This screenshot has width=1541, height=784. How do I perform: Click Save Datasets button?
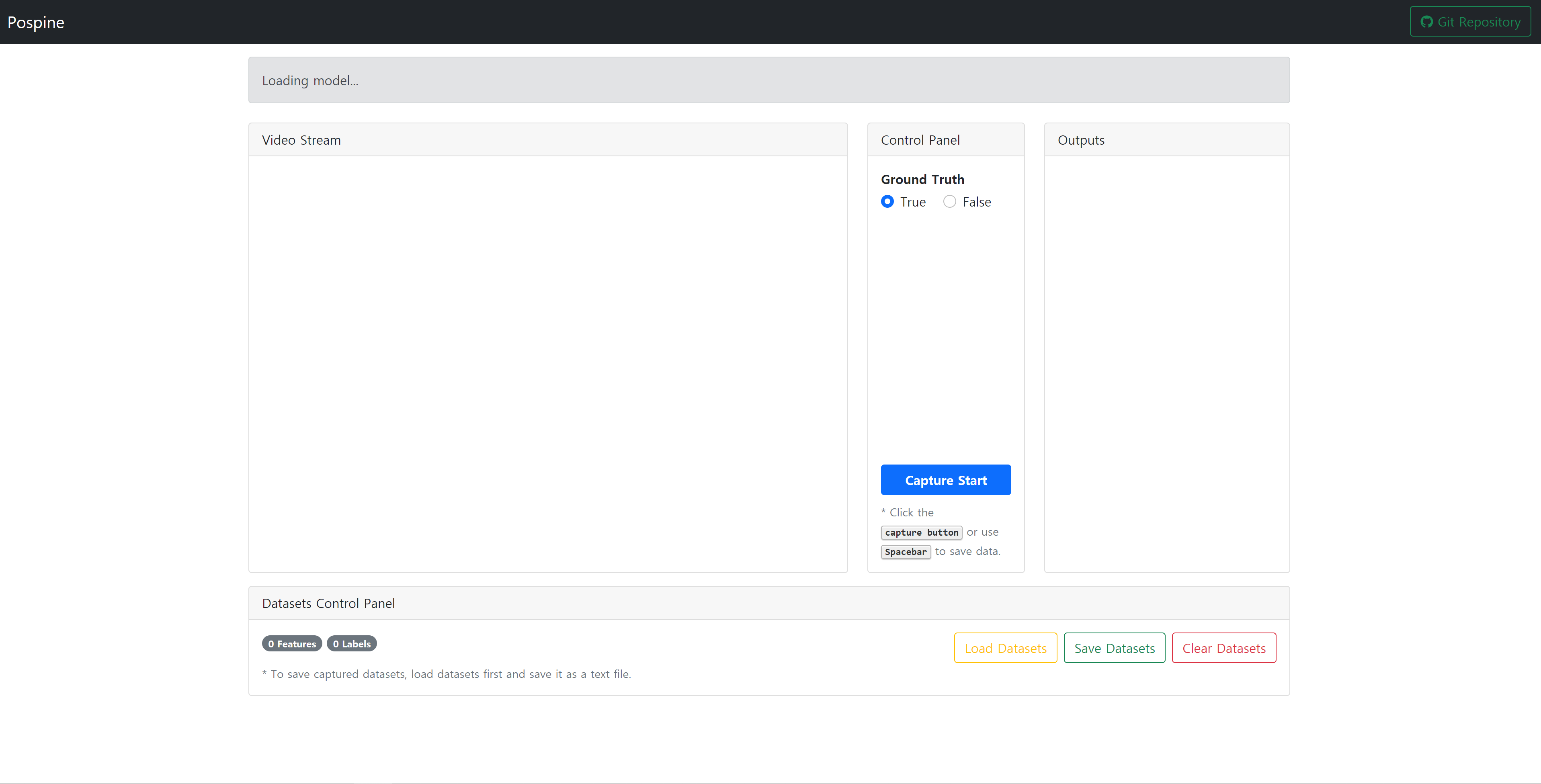1114,648
